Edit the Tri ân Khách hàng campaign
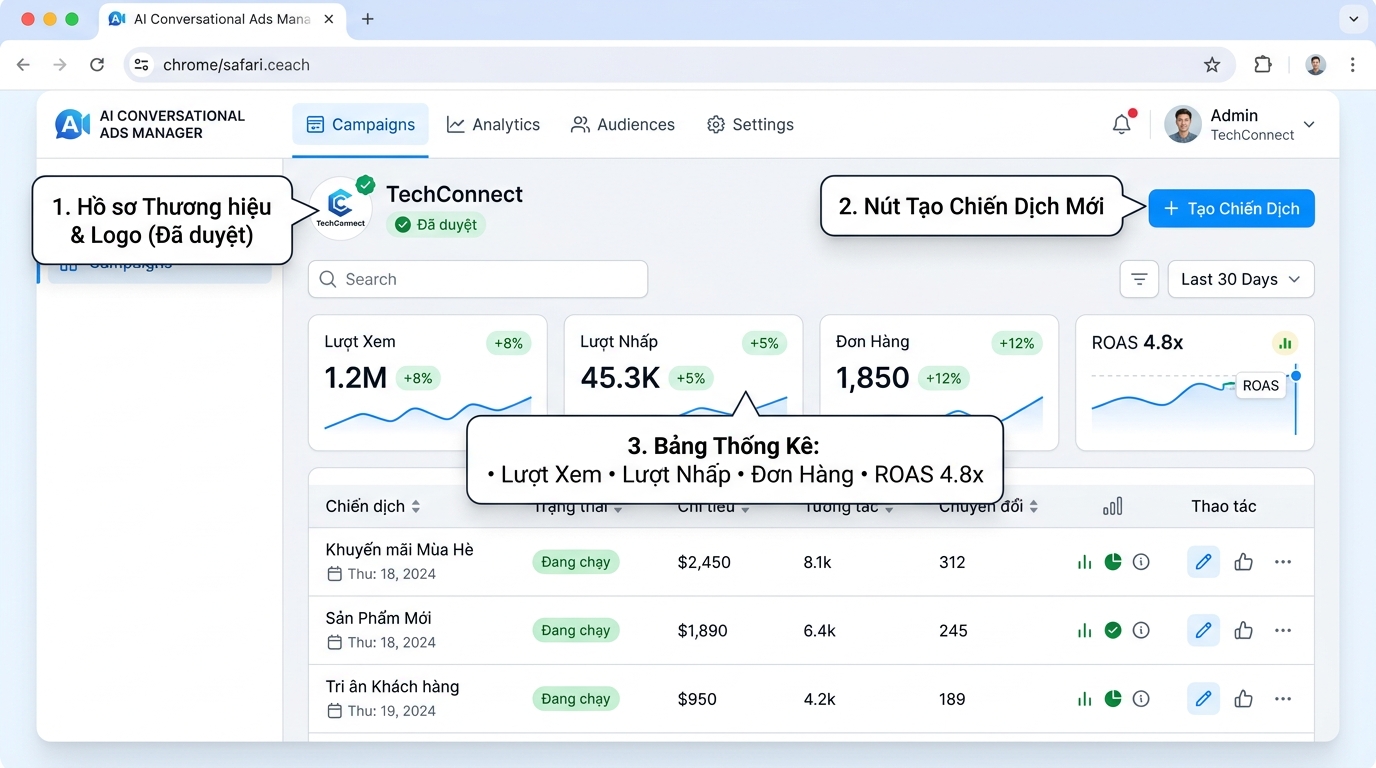This screenshot has height=768, width=1376. pos(1203,699)
